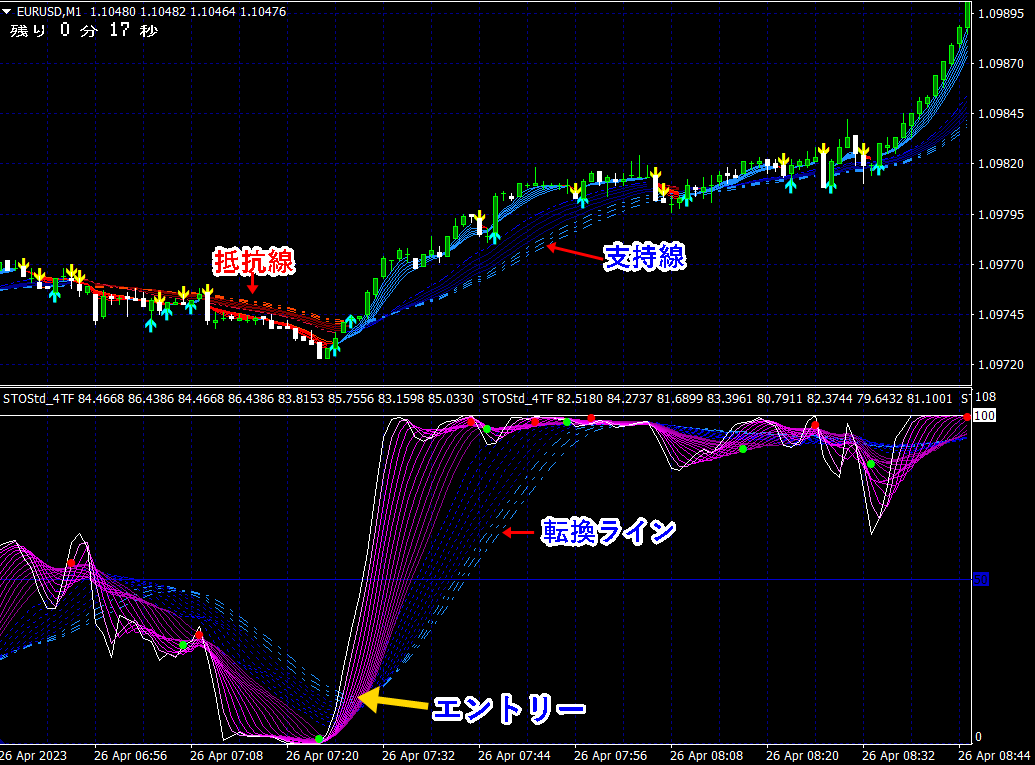Image resolution: width=1035 pixels, height=765 pixels.
Task: Click the 1.09795 price scale label
Action: tap(1001, 215)
